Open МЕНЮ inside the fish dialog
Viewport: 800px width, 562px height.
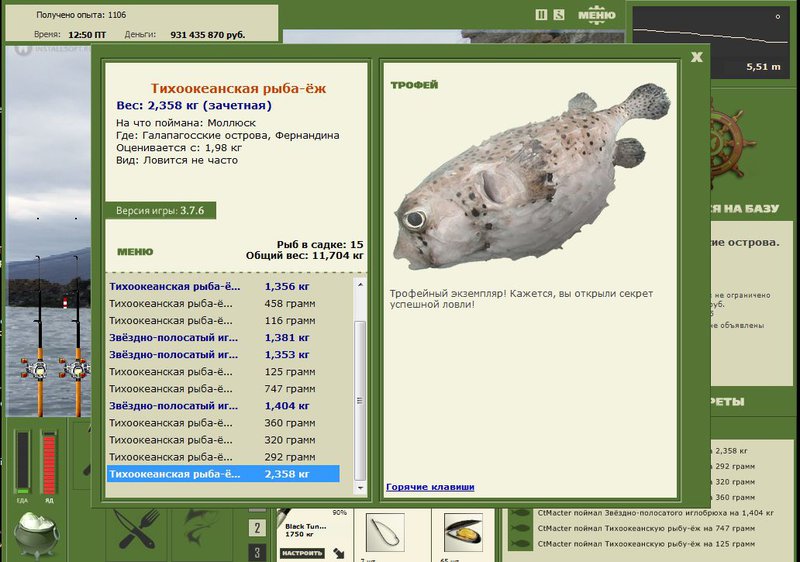coord(135,251)
